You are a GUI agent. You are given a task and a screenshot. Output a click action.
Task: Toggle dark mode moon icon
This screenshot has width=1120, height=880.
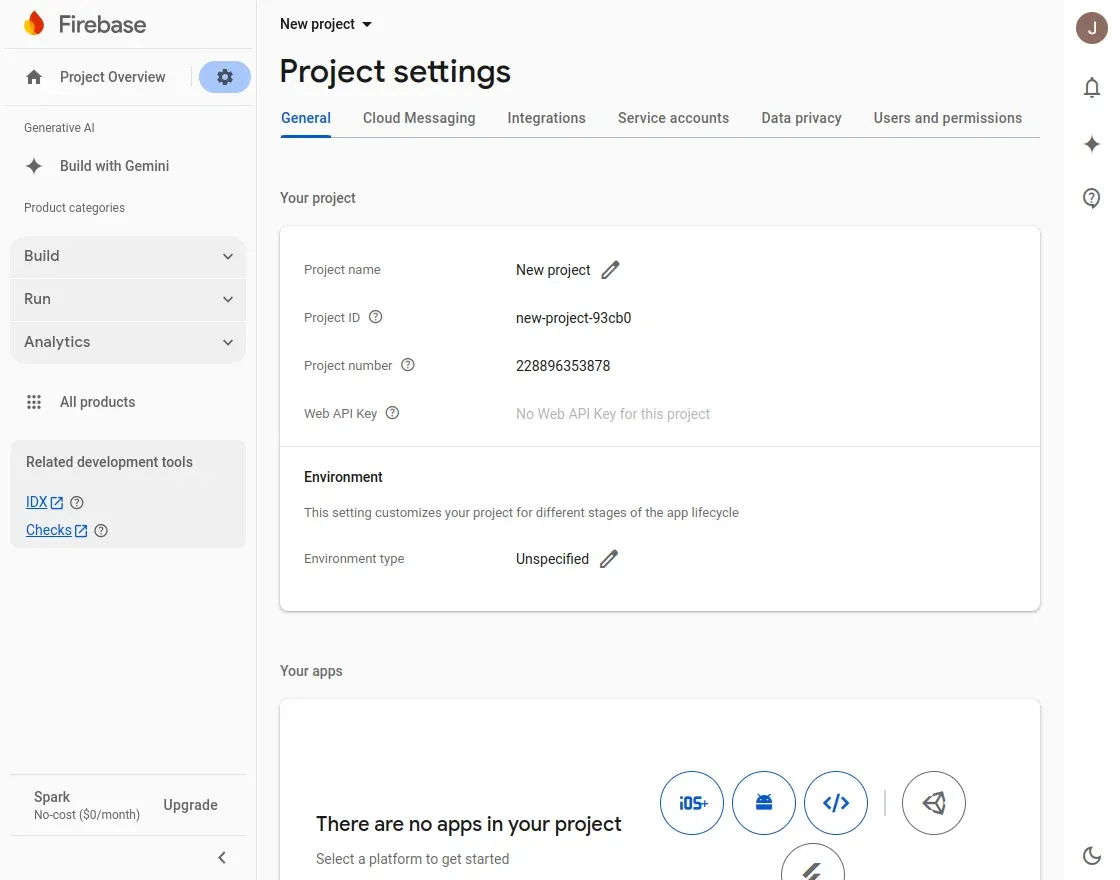coord(1091,856)
